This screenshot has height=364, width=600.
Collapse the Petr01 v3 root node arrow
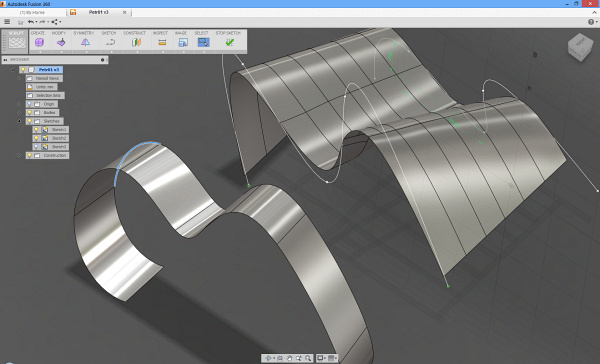(x=13, y=70)
